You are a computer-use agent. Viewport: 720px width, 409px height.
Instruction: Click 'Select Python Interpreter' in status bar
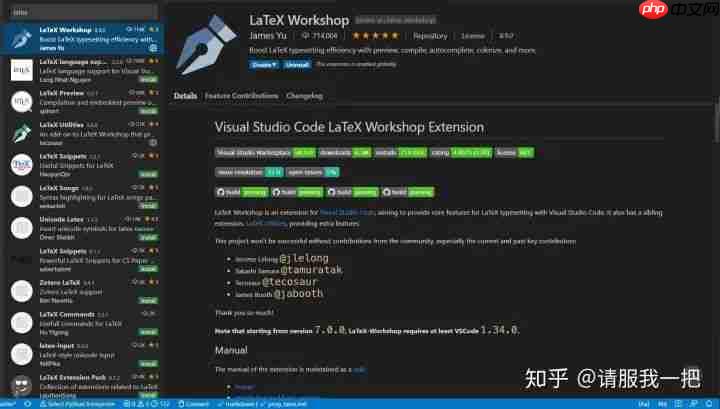pos(77,404)
